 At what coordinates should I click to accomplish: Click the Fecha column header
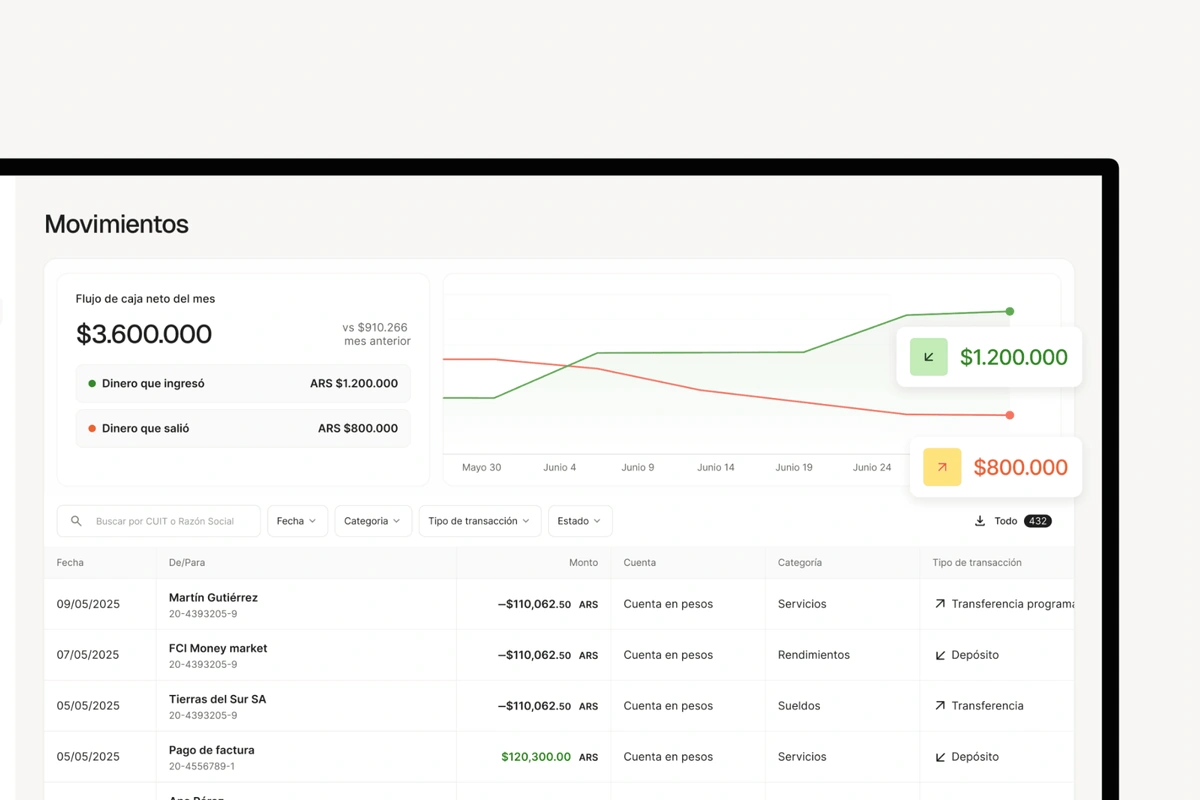pyautogui.click(x=70, y=563)
